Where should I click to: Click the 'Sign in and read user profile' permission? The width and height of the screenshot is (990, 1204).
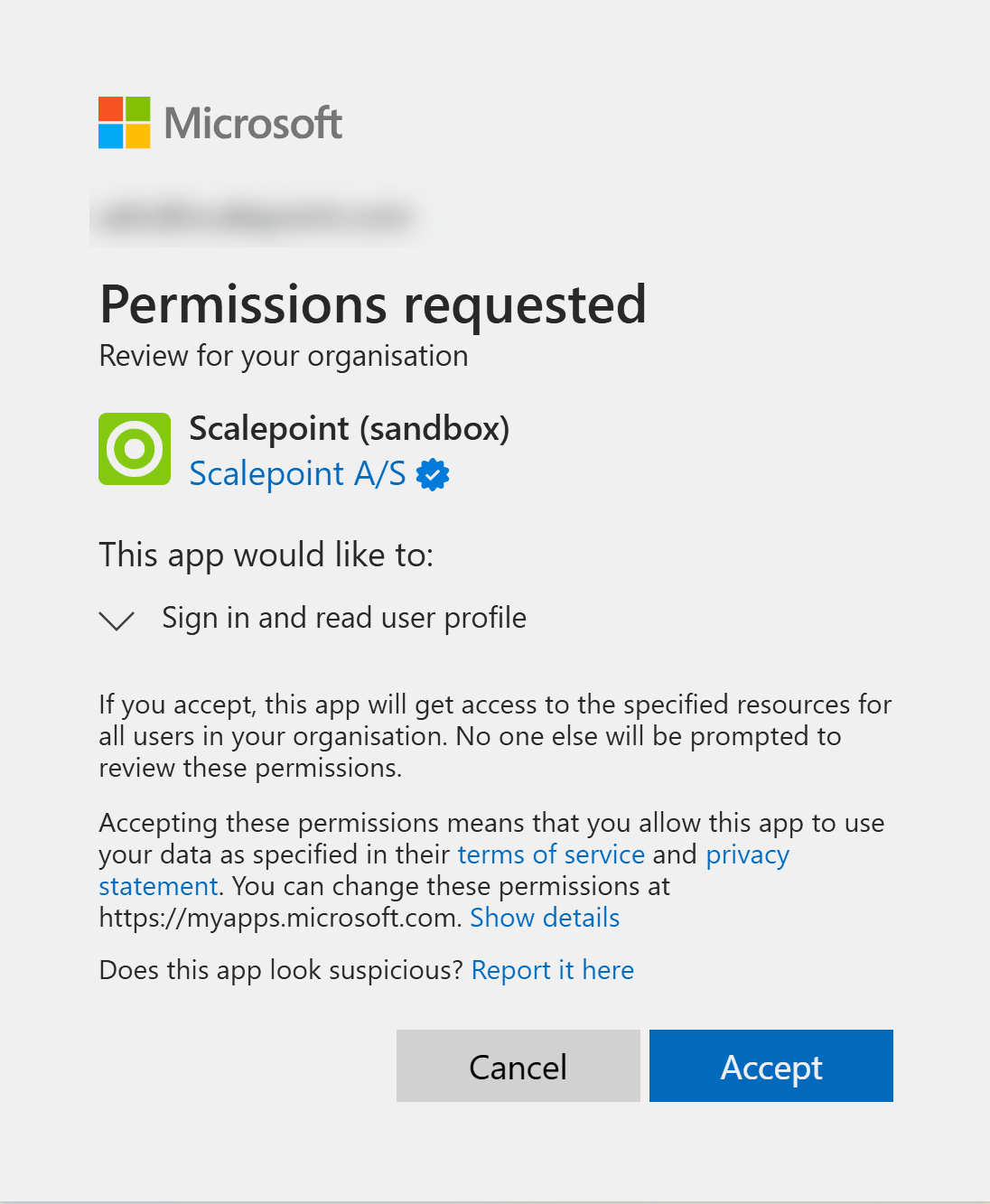pyautogui.click(x=343, y=618)
